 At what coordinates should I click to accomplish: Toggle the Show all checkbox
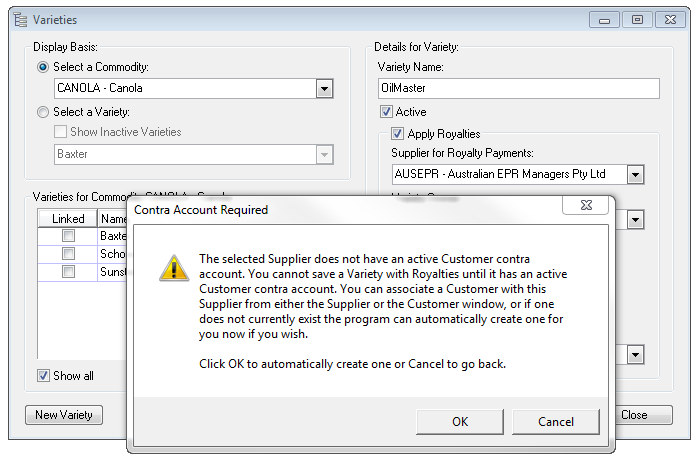(43, 376)
